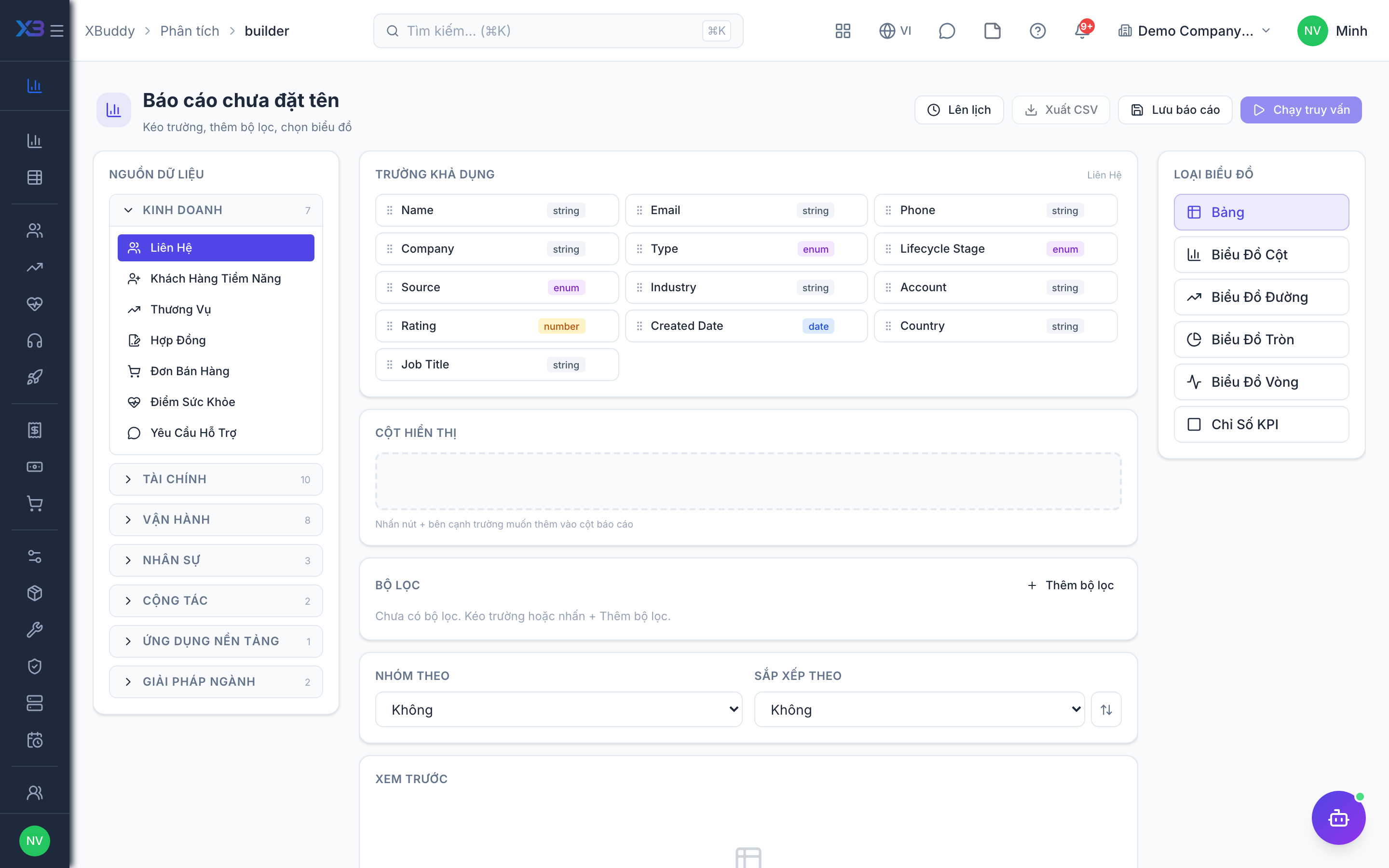Go to Phân tích breadcrumb
1389x868 pixels.
click(x=190, y=31)
